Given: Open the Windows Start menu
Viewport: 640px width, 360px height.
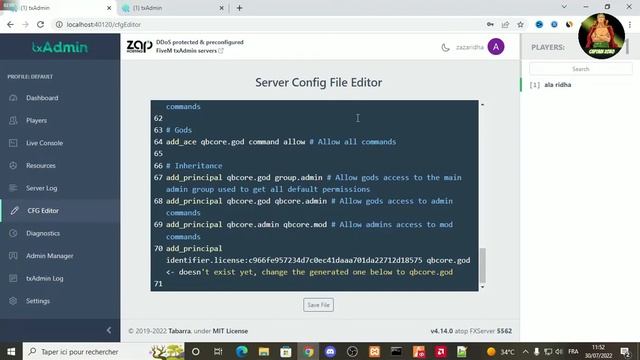Looking at the screenshot, I should (x=11, y=351).
